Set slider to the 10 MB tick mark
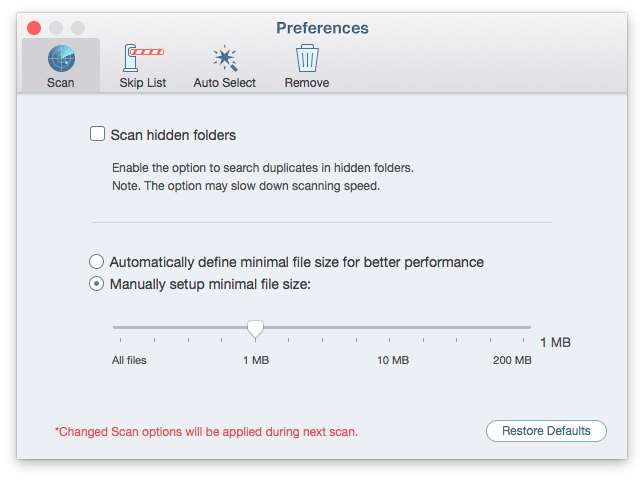644x480 pixels. coord(389,340)
